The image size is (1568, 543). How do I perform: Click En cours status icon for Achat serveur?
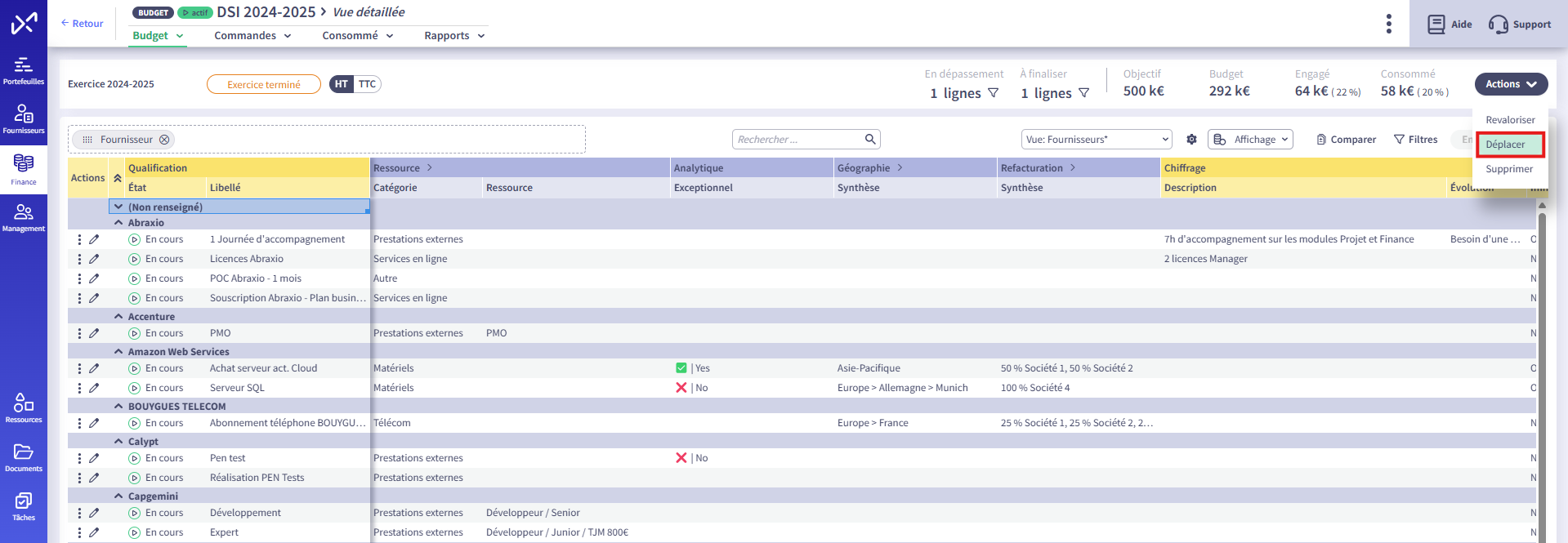pyautogui.click(x=135, y=368)
